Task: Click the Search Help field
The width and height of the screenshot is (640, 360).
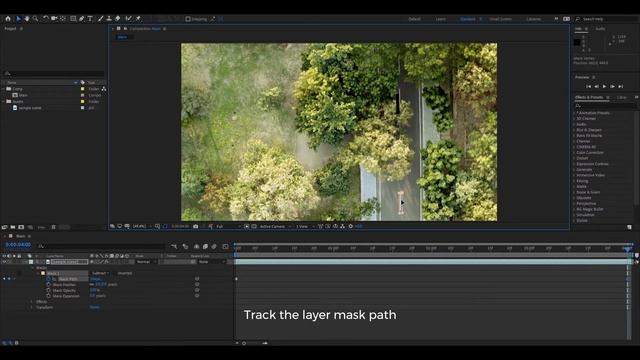Action: (606, 19)
